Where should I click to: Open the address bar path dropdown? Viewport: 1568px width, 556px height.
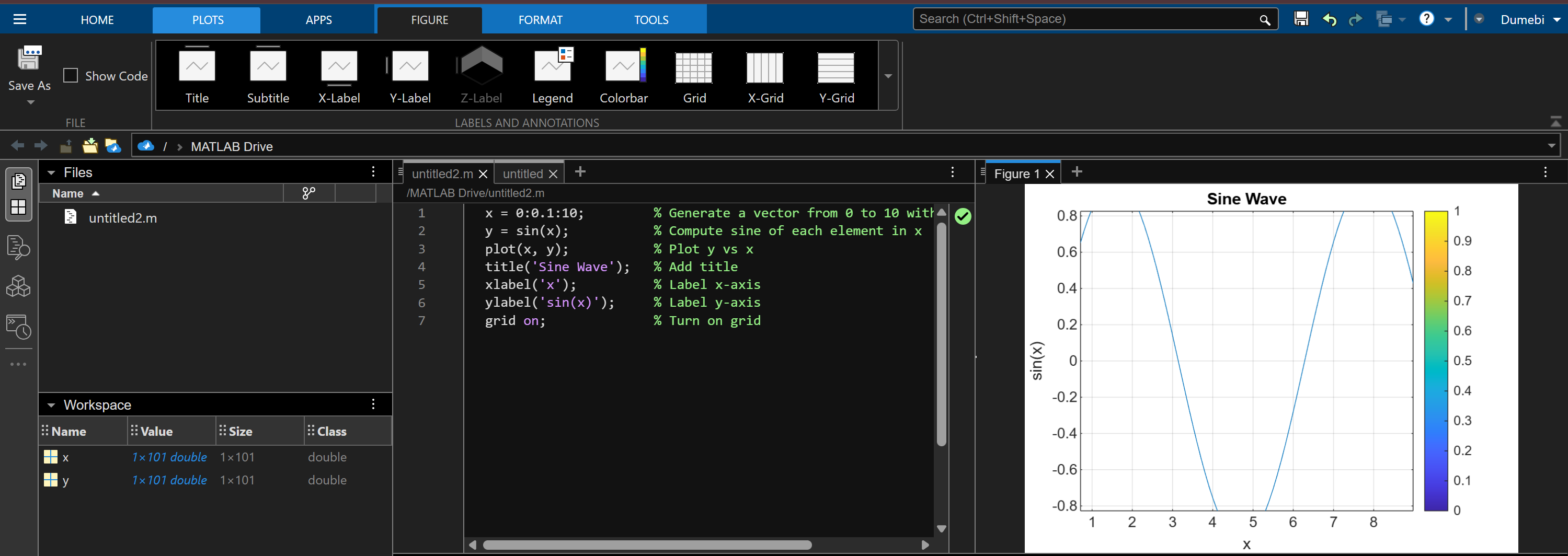click(1551, 146)
